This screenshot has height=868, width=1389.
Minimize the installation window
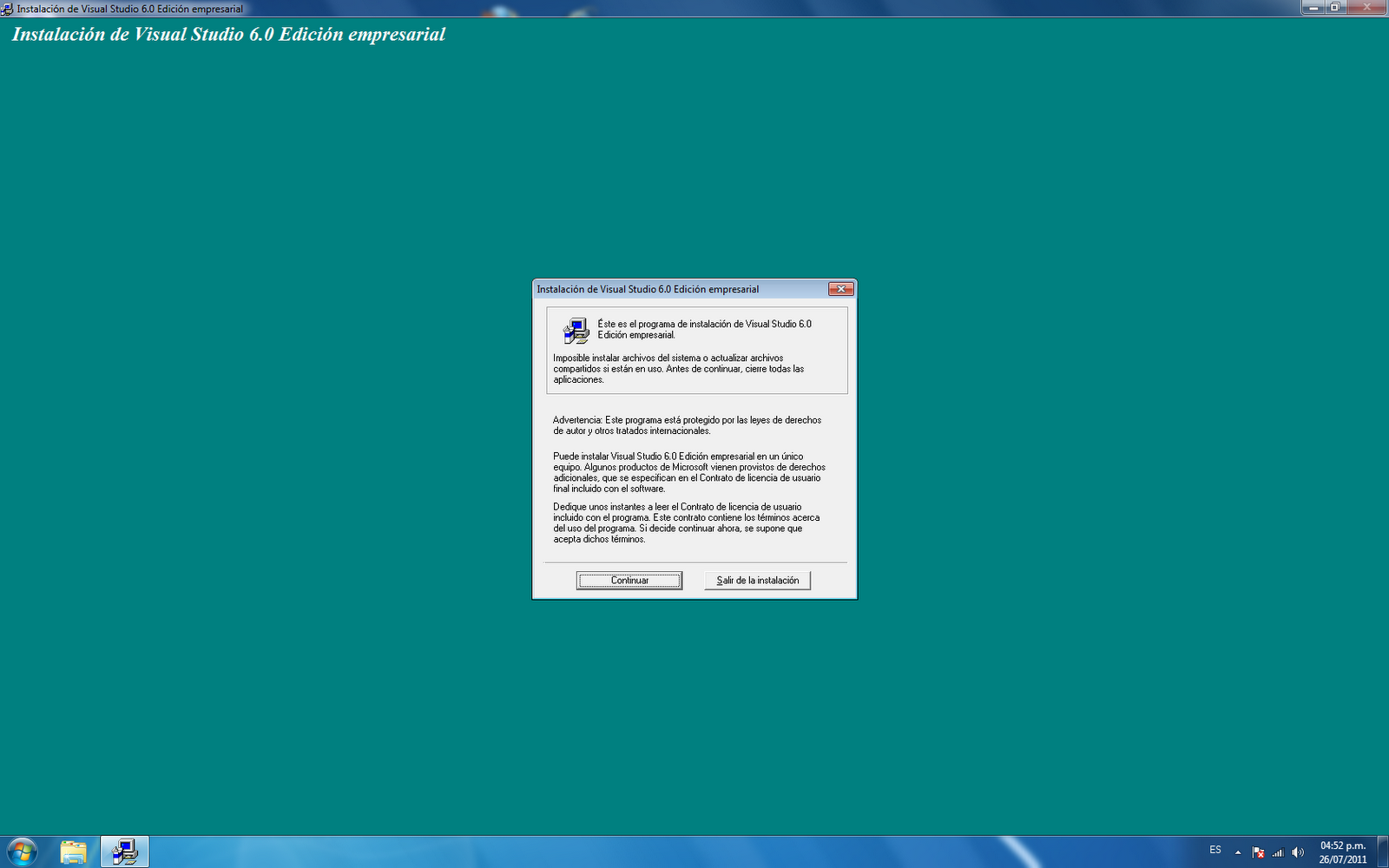[1313, 7]
